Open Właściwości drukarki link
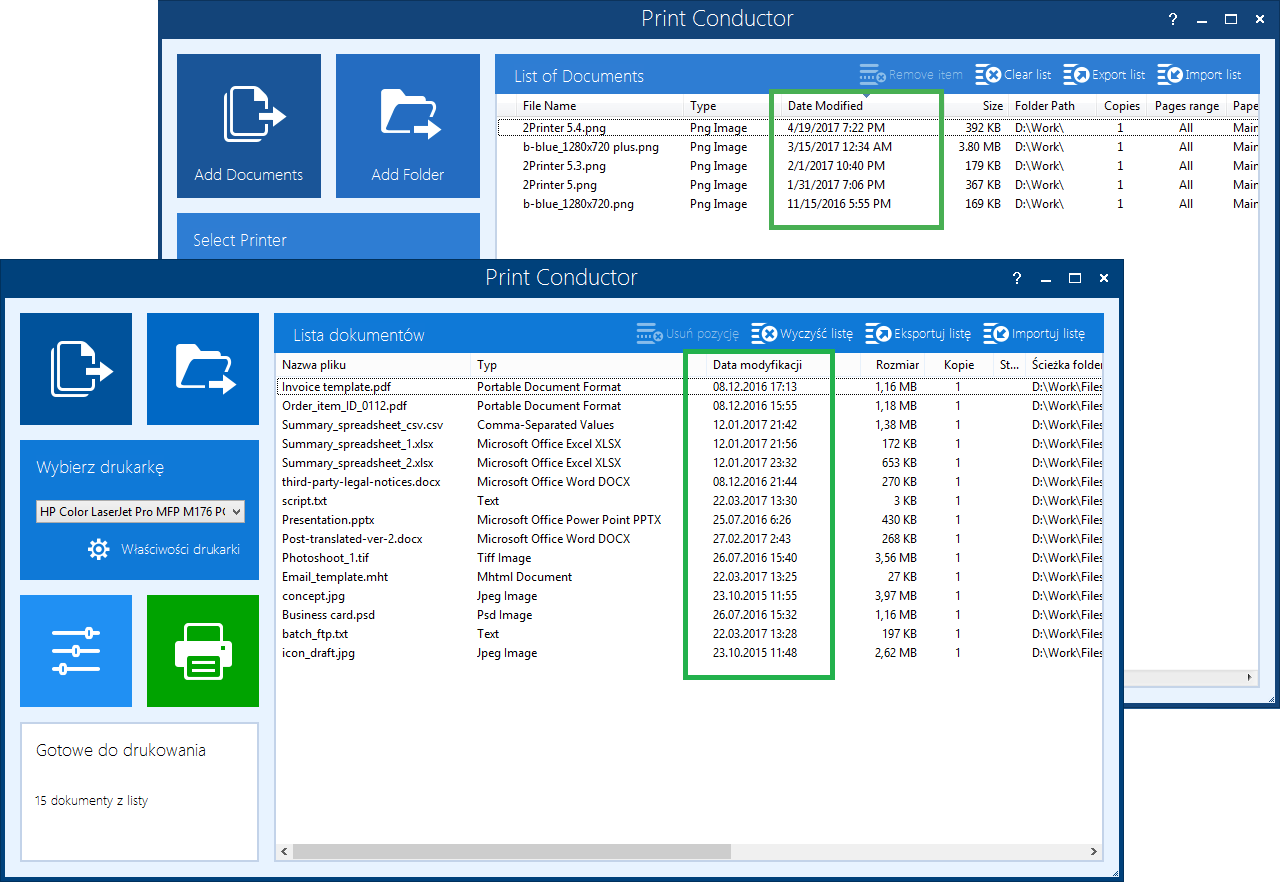Screen dimensions: 1280x882 (180, 549)
